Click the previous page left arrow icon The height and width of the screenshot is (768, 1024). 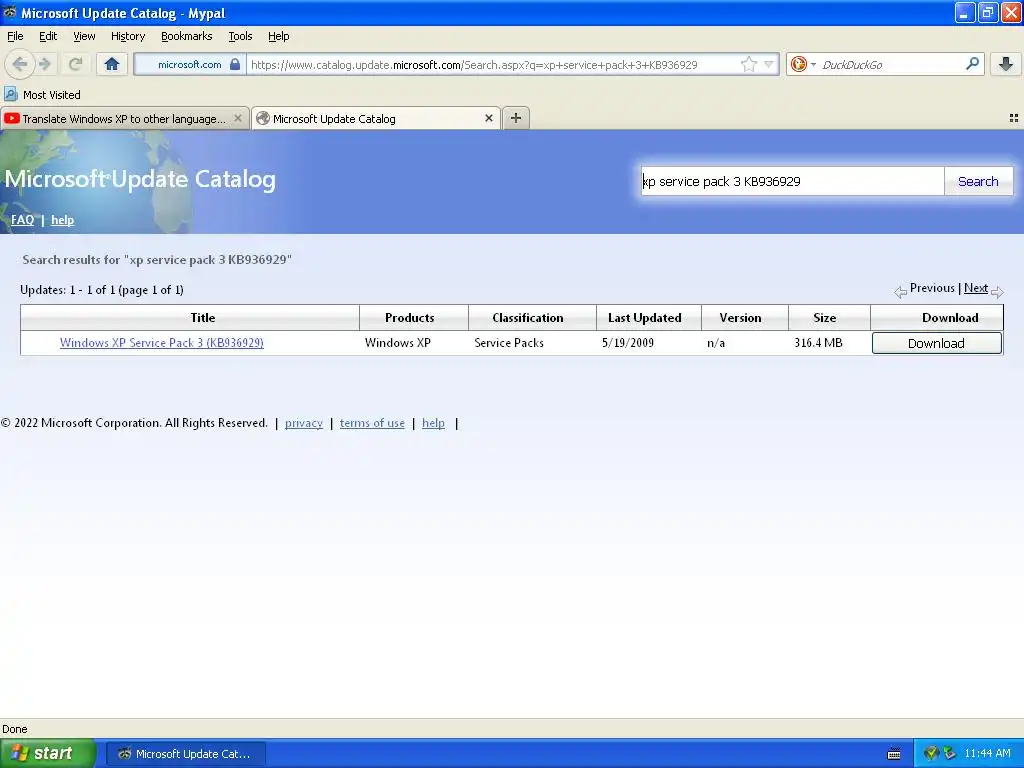901,292
